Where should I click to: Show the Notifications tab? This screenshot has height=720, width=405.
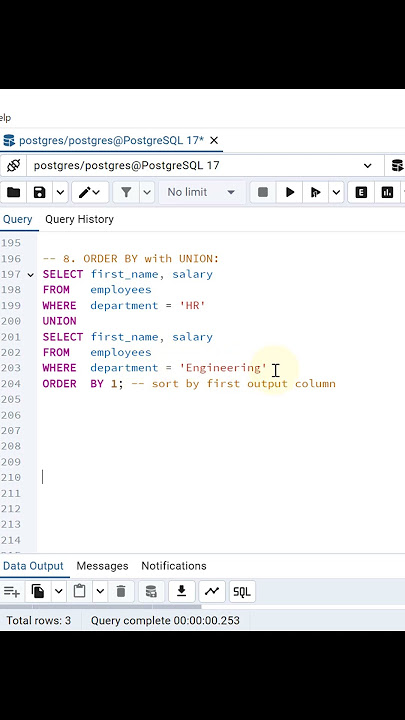174,566
